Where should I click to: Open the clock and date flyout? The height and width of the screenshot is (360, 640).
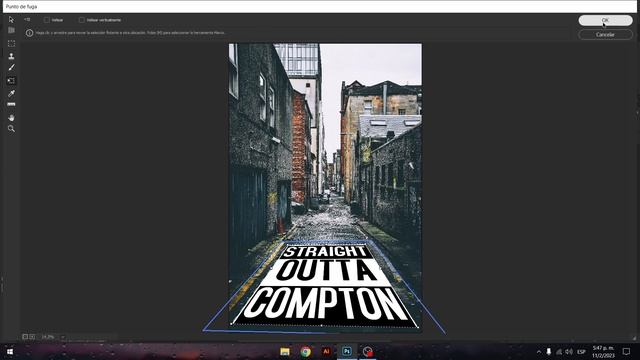pyautogui.click(x=603, y=352)
